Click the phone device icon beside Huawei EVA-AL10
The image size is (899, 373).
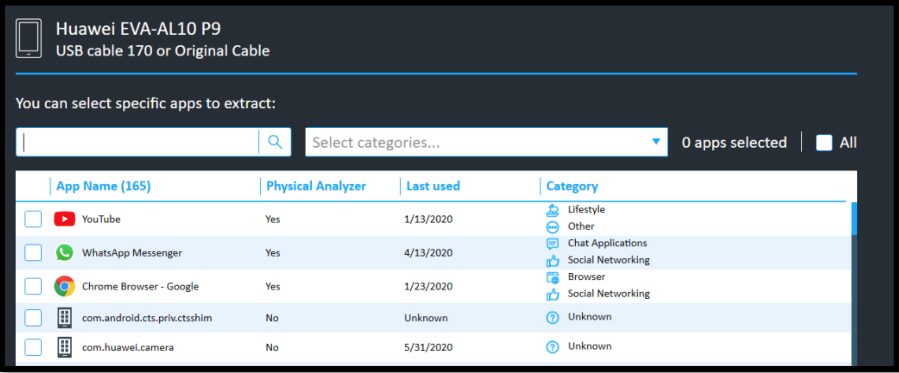coord(29,38)
